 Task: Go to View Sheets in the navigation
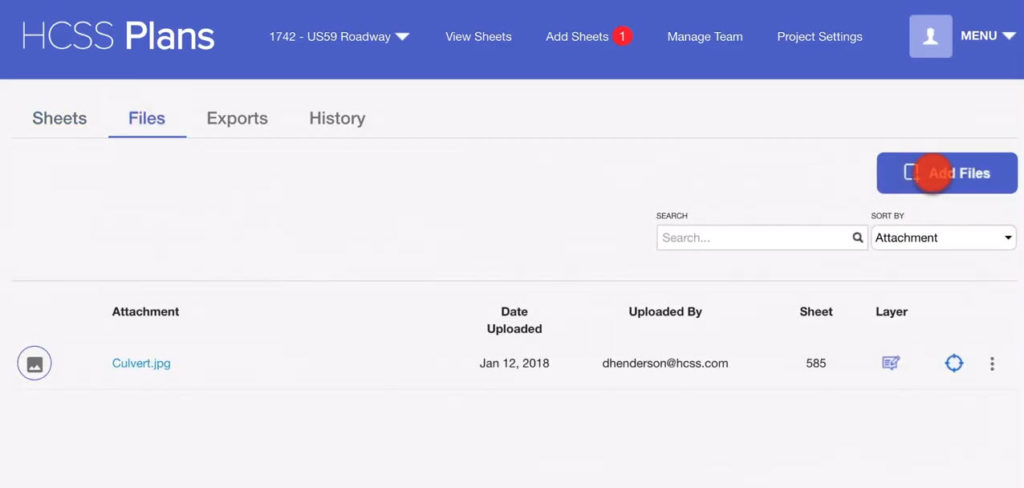pyautogui.click(x=478, y=37)
